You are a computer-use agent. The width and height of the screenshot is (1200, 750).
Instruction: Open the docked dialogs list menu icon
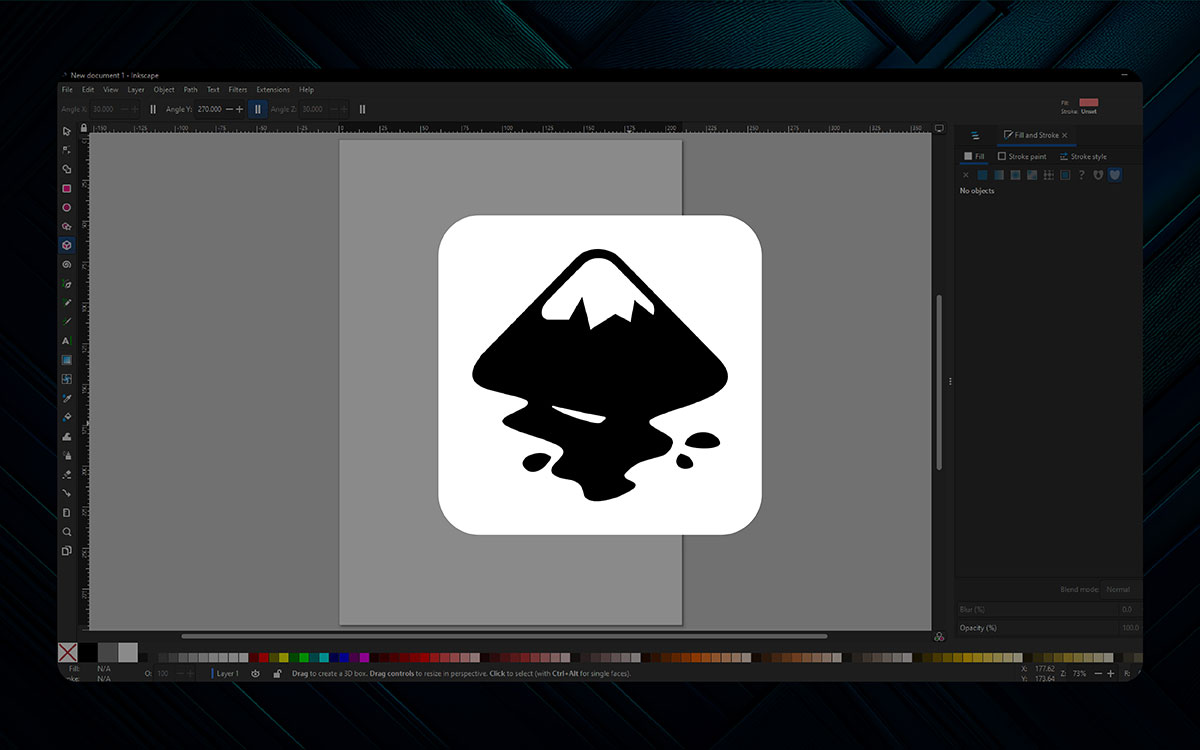click(x=974, y=135)
